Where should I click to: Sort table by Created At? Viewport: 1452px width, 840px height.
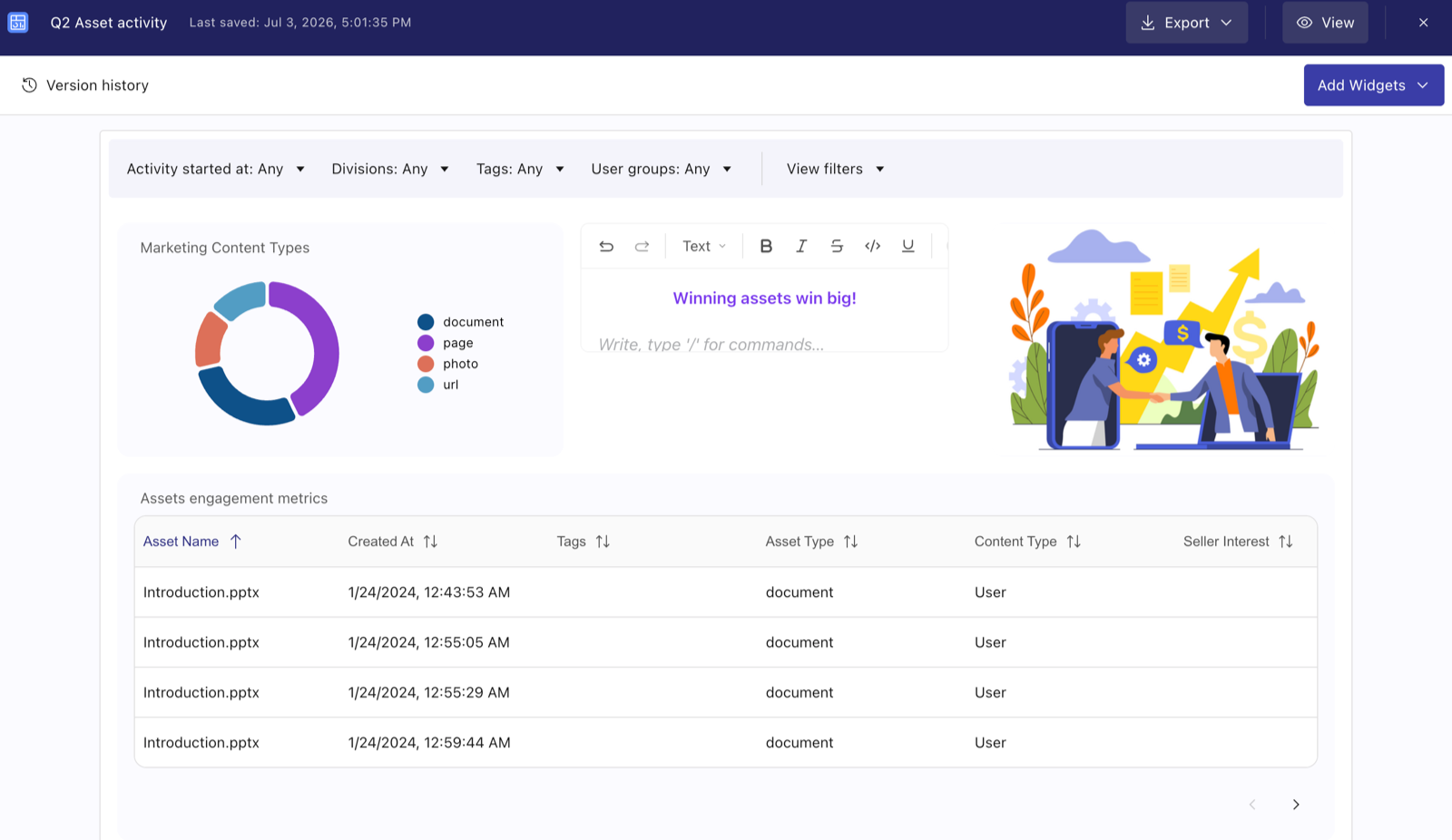click(430, 542)
